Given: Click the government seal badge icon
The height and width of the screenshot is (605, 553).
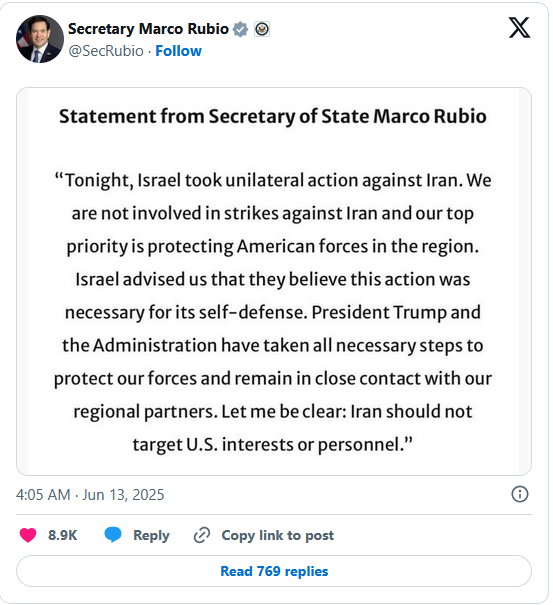Looking at the screenshot, I should [262, 29].
